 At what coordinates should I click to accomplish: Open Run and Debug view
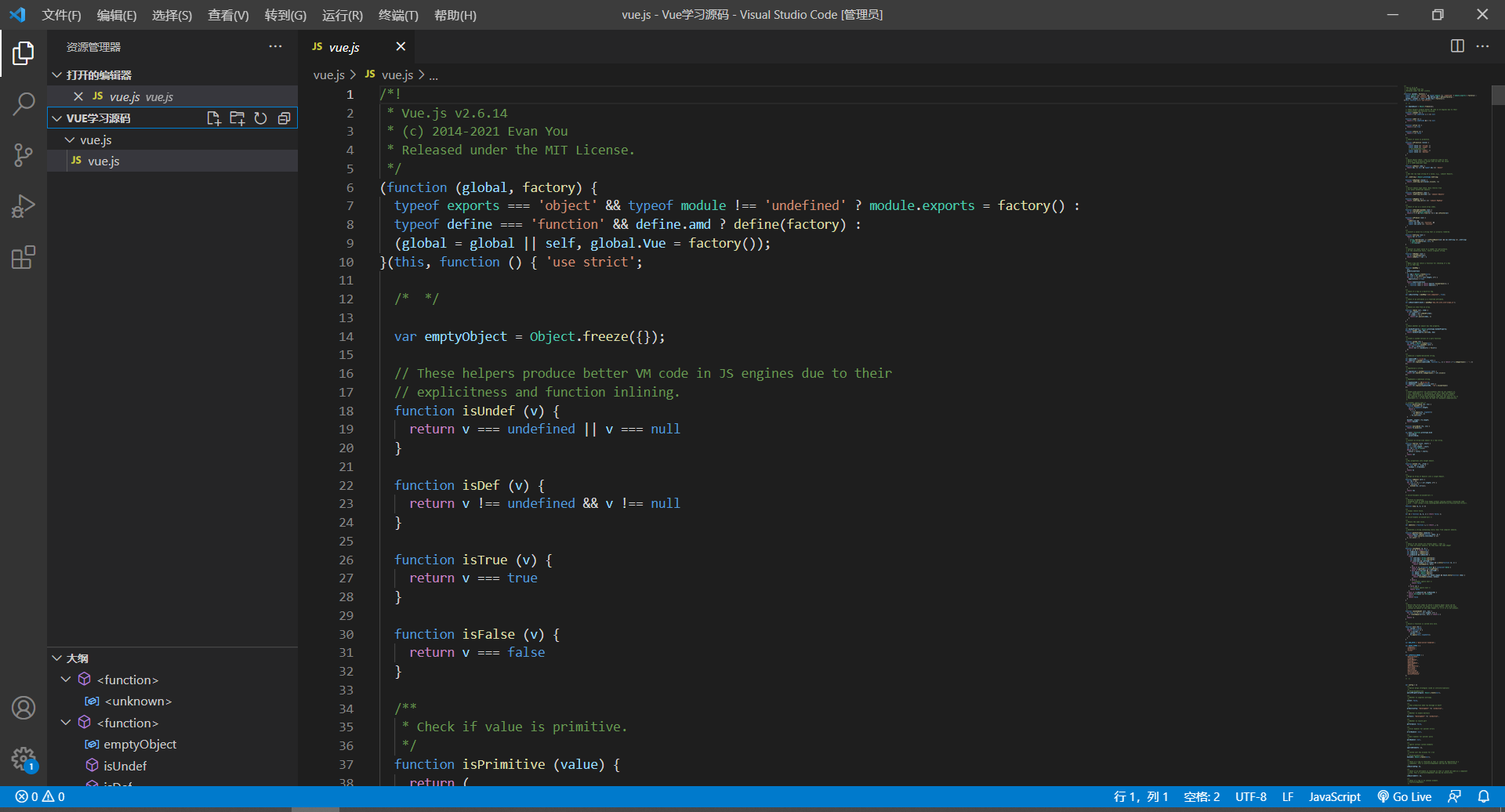tap(24, 206)
